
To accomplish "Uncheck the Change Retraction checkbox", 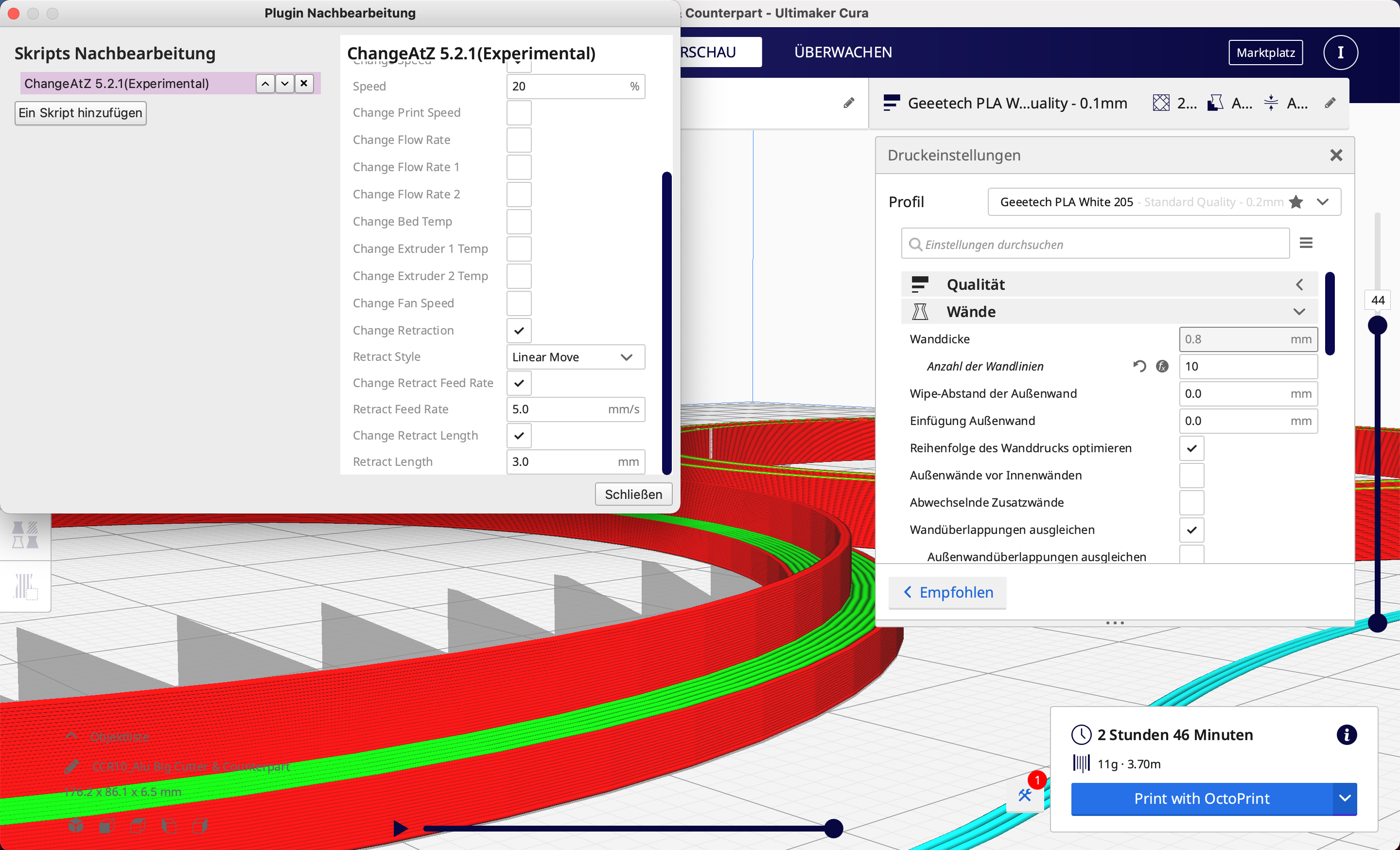I will [x=519, y=331].
